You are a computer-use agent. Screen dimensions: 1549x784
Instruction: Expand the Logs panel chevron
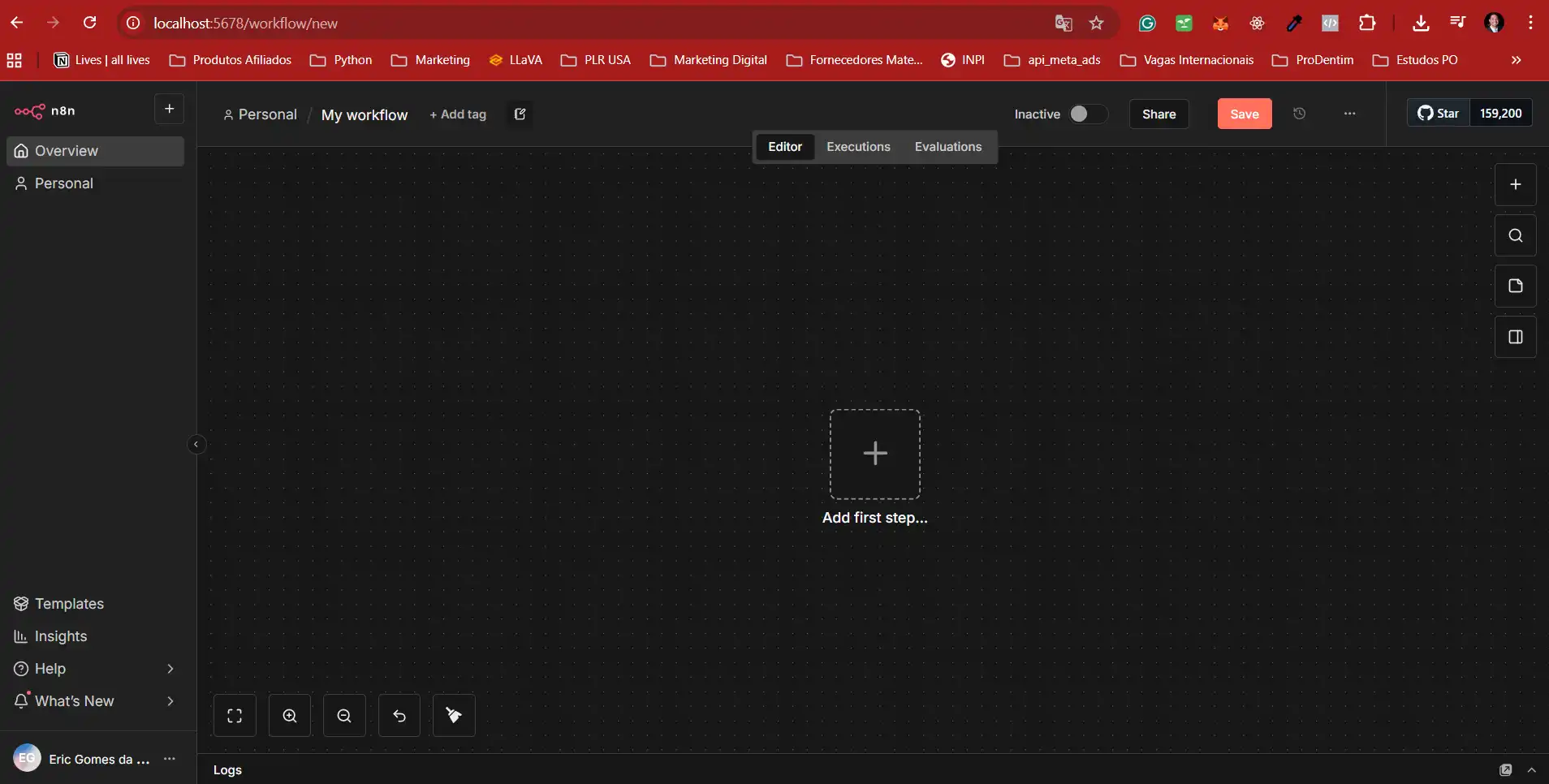point(1531,770)
